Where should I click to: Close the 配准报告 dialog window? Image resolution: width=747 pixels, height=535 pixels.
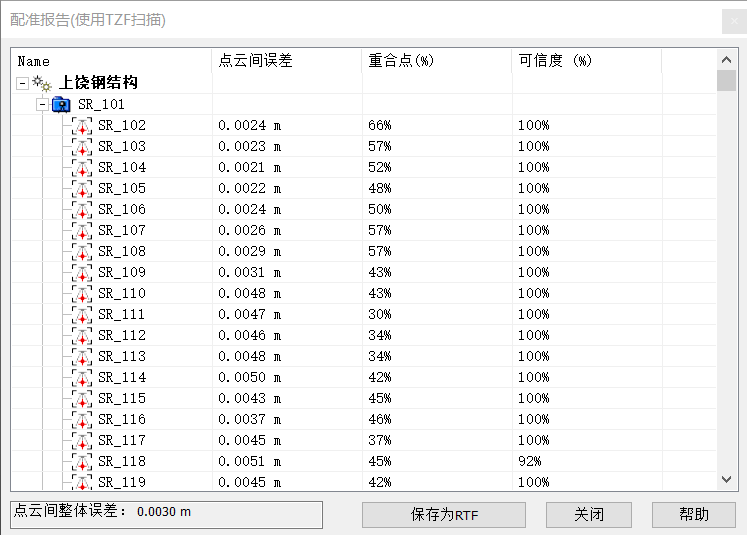click(x=734, y=21)
